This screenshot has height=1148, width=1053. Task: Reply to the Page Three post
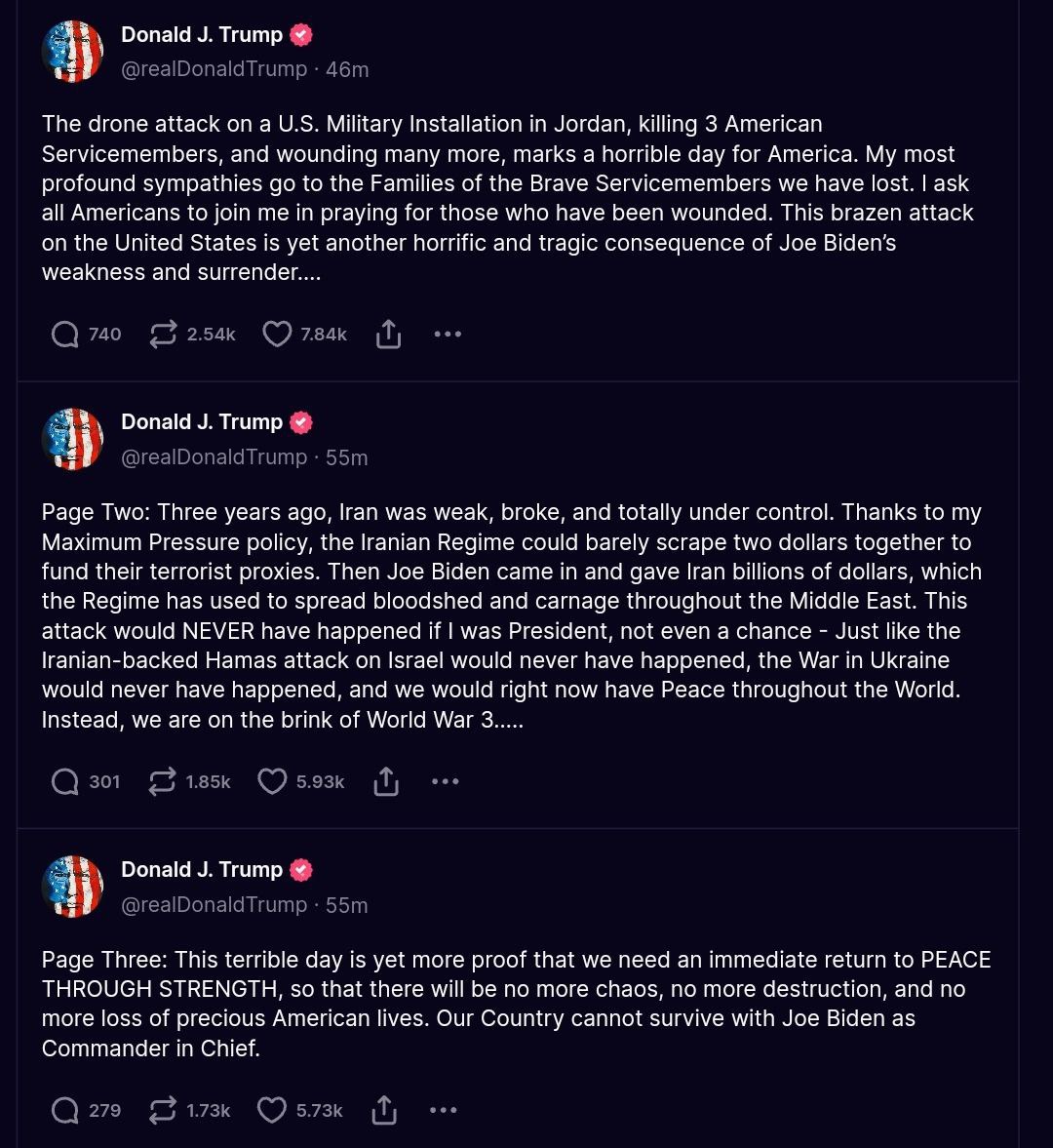point(65,1110)
